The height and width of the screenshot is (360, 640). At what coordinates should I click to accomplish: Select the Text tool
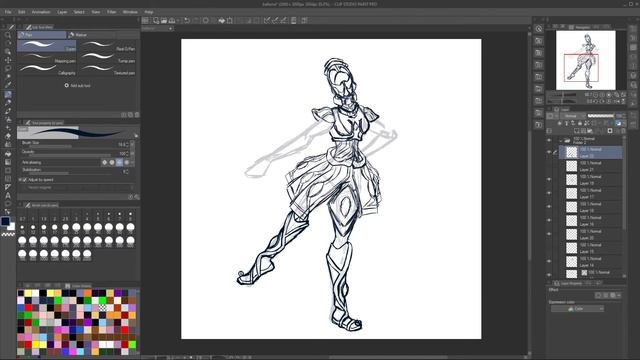[x=8, y=195]
